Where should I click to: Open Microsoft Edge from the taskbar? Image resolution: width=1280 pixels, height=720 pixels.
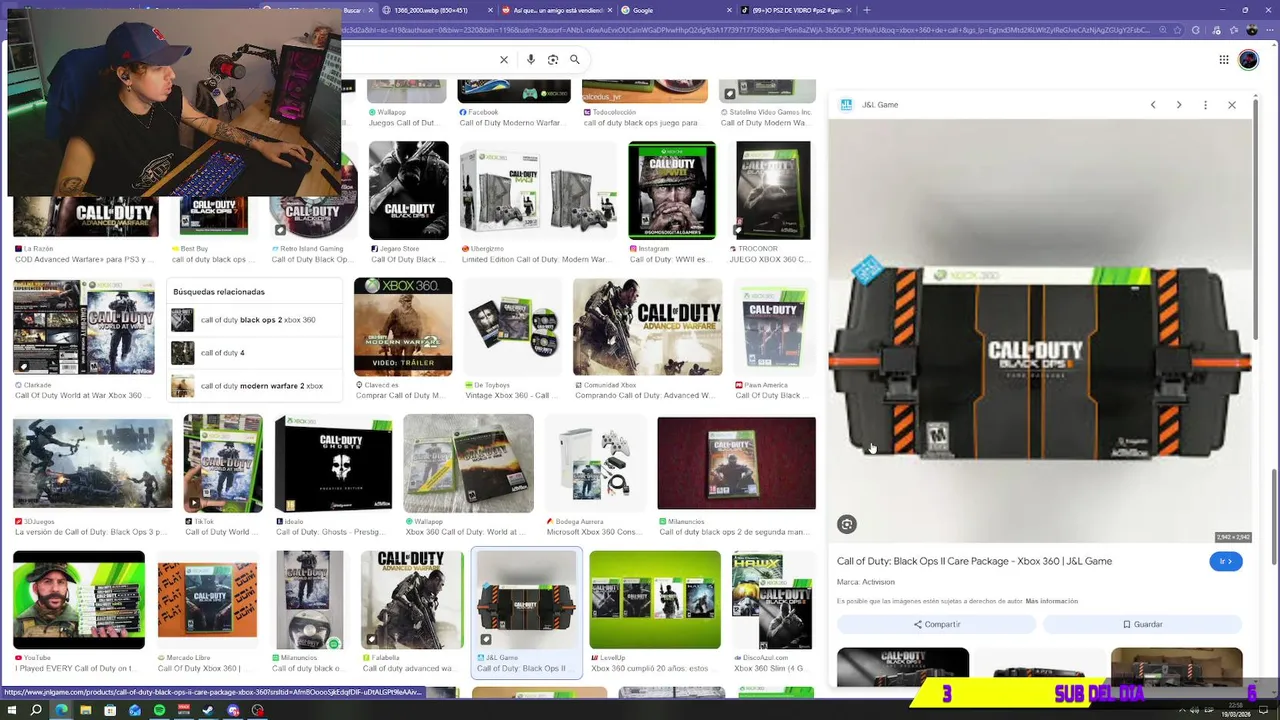(x=61, y=711)
